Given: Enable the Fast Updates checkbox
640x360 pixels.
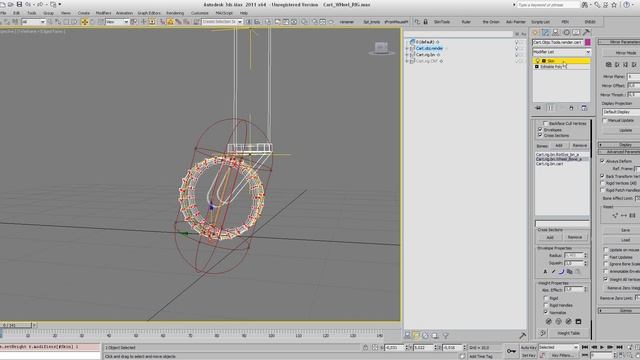Looking at the screenshot, I should tap(606, 257).
